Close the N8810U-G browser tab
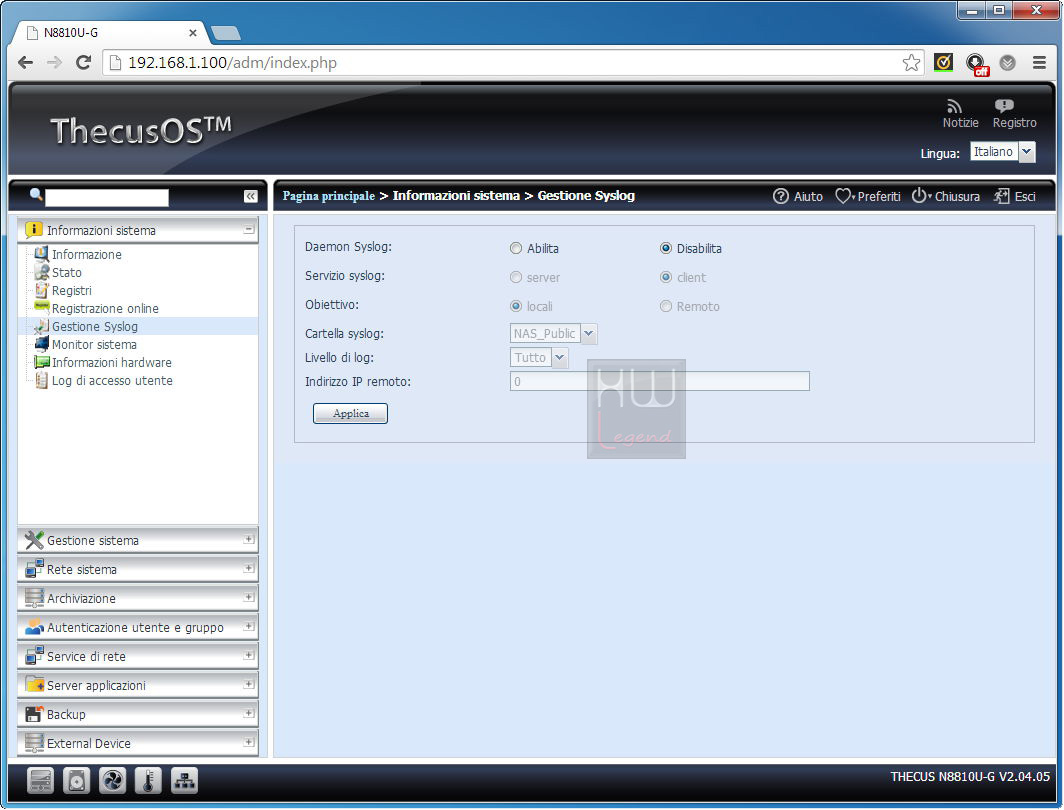 [193, 33]
